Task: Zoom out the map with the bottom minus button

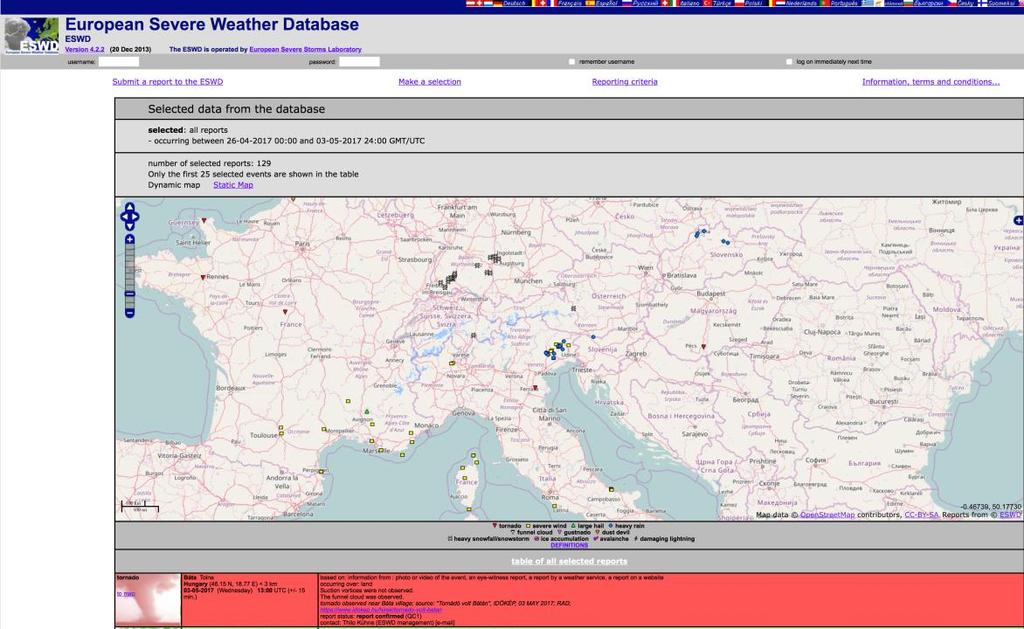Action: (129, 314)
